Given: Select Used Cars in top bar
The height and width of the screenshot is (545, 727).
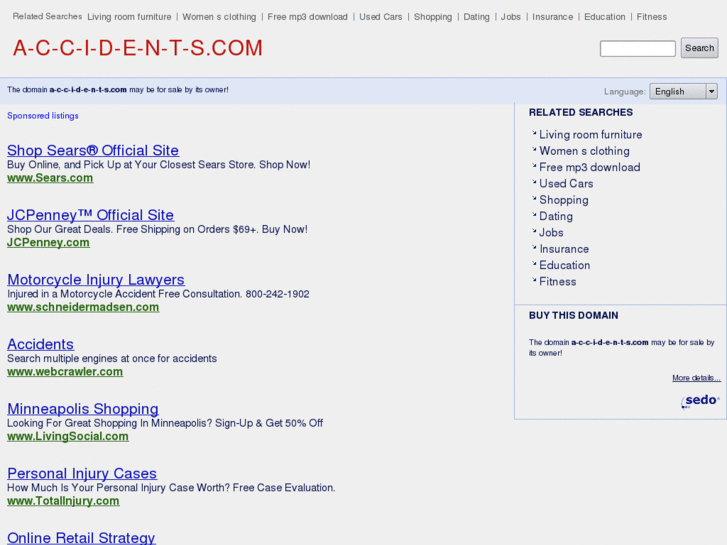Looking at the screenshot, I should coord(381,17).
